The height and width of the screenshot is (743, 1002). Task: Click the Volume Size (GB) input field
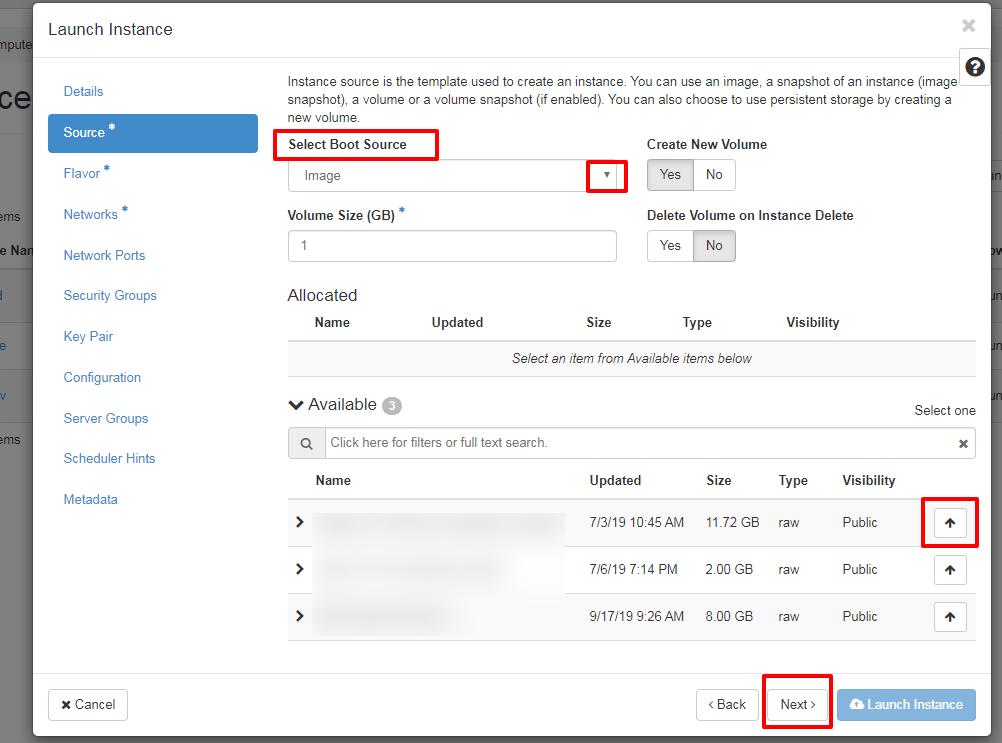(x=452, y=246)
